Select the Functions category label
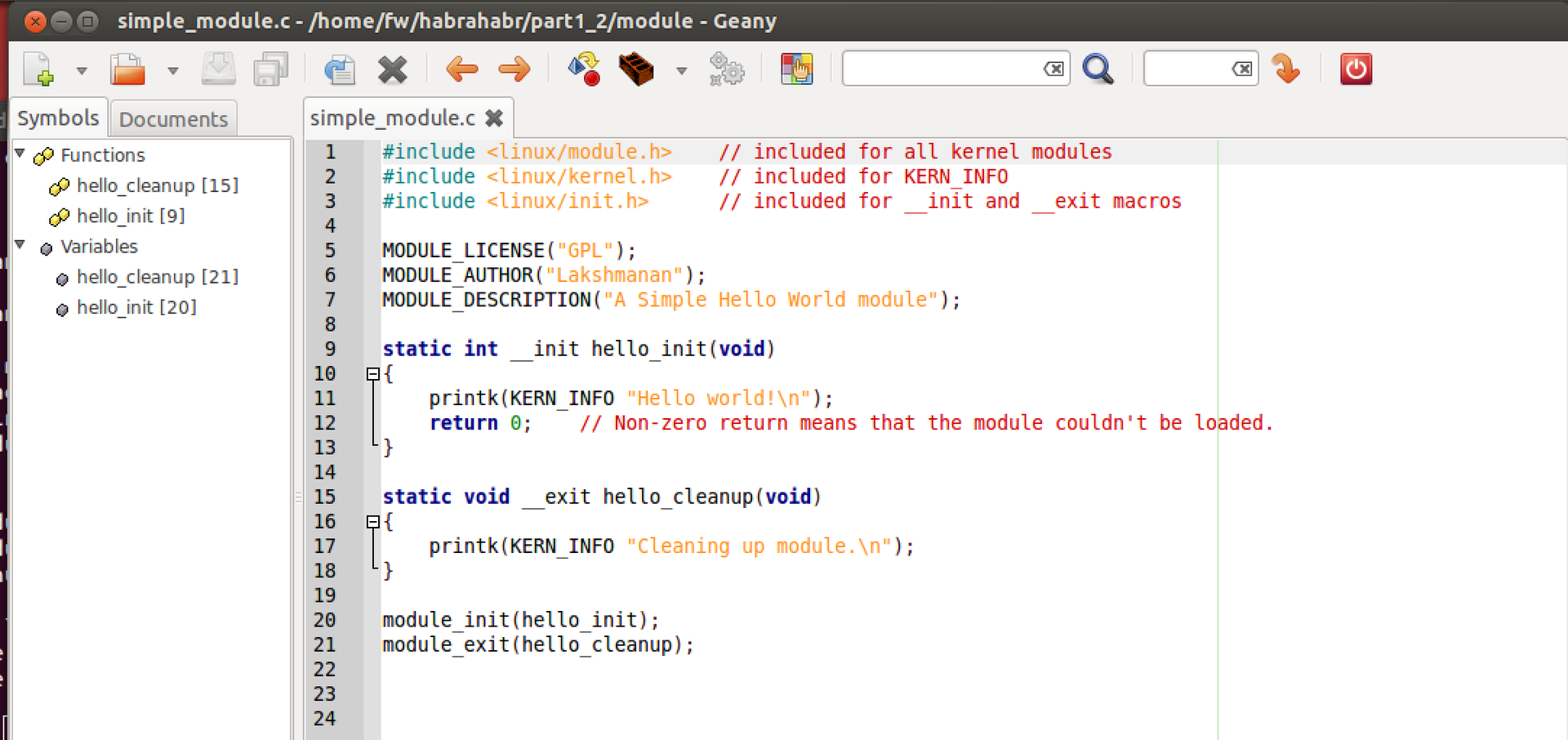The width and height of the screenshot is (1568, 740). [103, 155]
